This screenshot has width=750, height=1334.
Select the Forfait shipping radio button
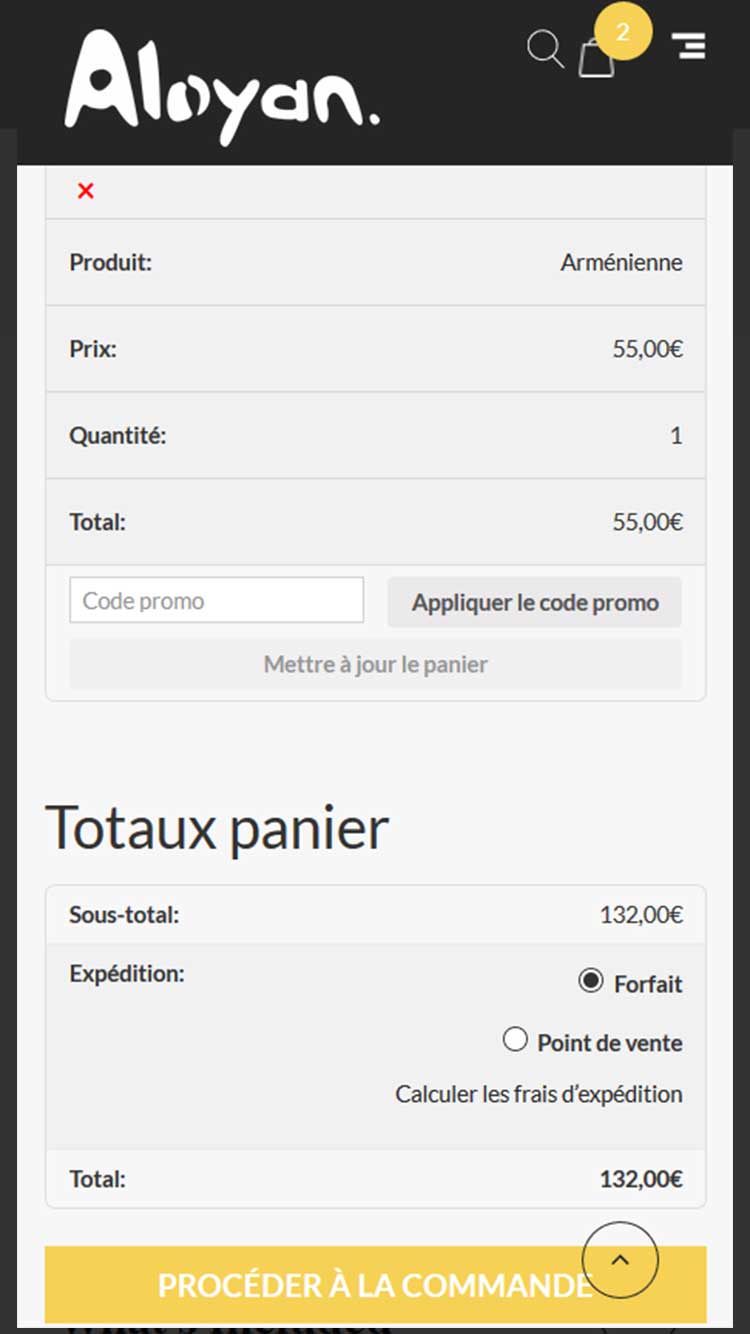pos(591,981)
